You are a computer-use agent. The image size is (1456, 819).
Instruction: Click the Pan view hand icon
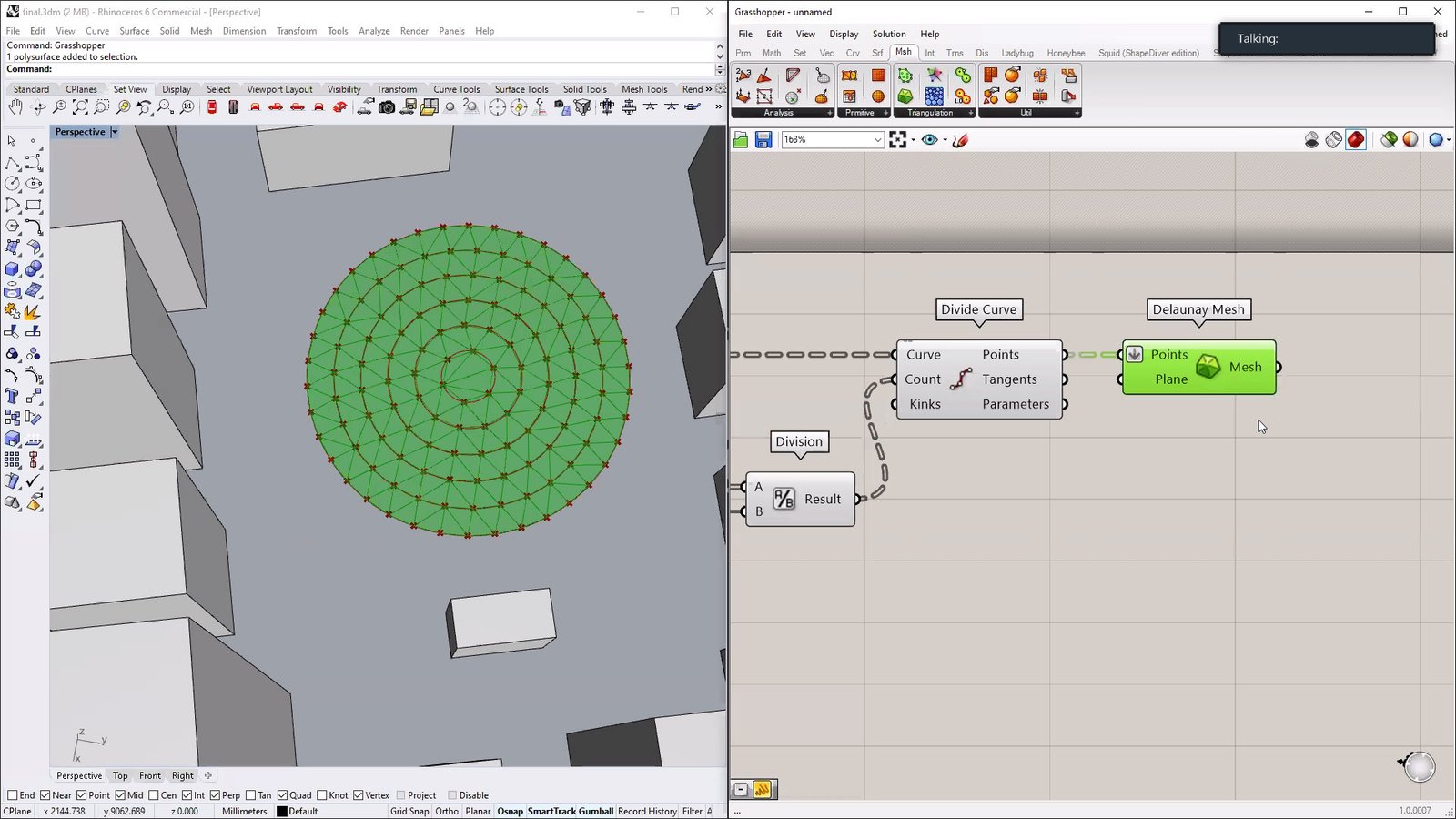click(15, 107)
